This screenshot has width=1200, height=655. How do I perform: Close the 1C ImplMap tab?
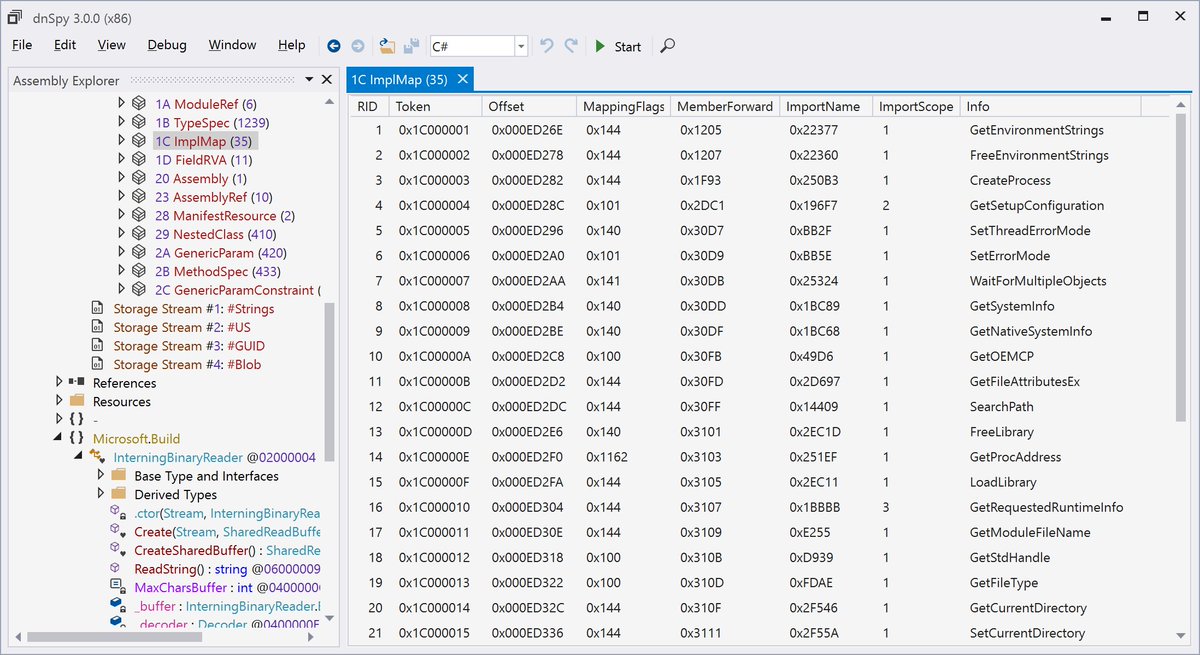pos(462,80)
